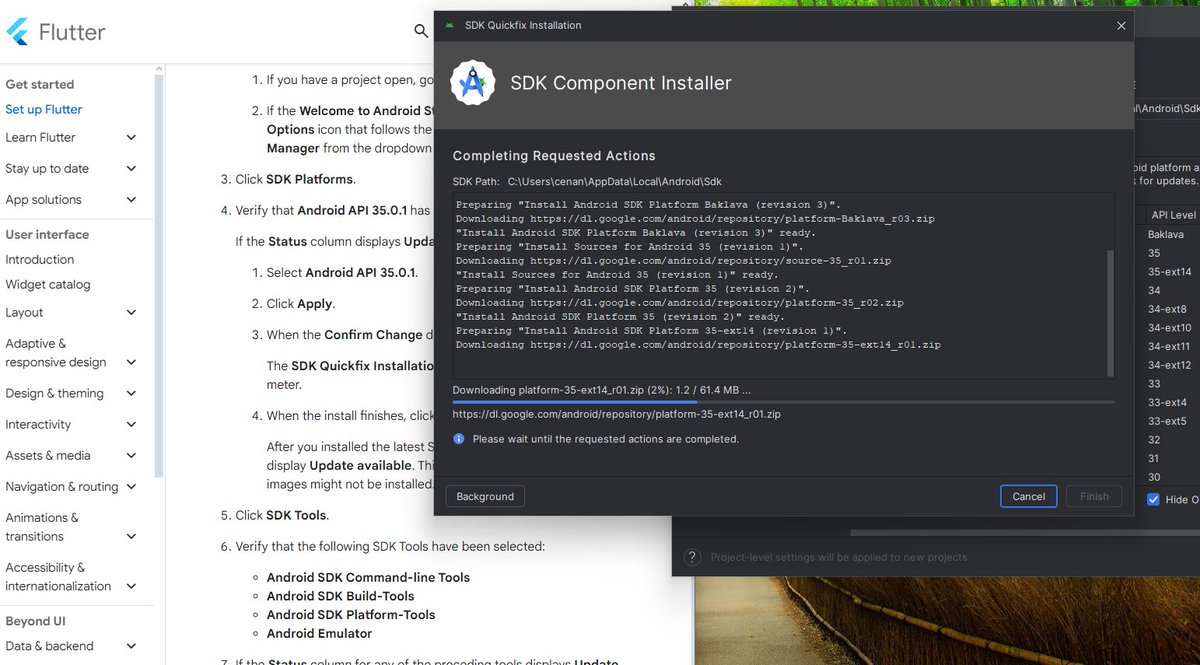Click Android SDK Platform-Tools bullet text
Viewport: 1200px width, 665px height.
pos(351,615)
